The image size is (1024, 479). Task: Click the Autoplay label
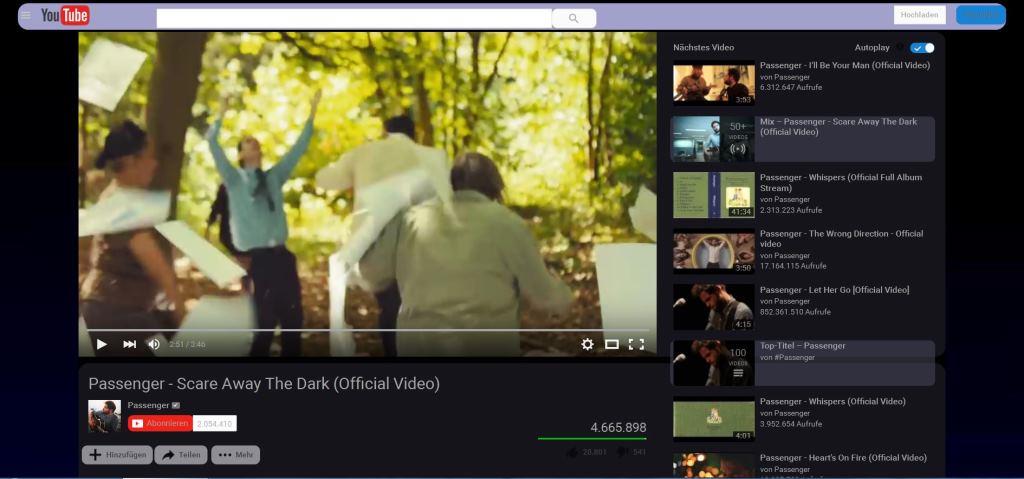pyautogui.click(x=872, y=48)
